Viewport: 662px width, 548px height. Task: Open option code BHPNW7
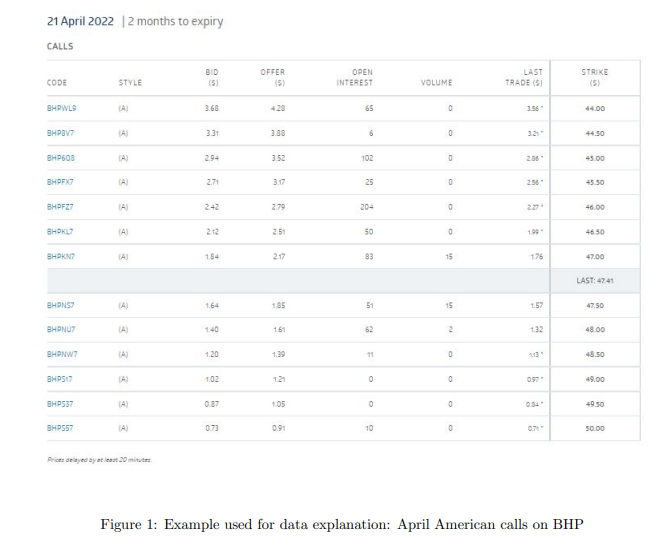(x=62, y=355)
